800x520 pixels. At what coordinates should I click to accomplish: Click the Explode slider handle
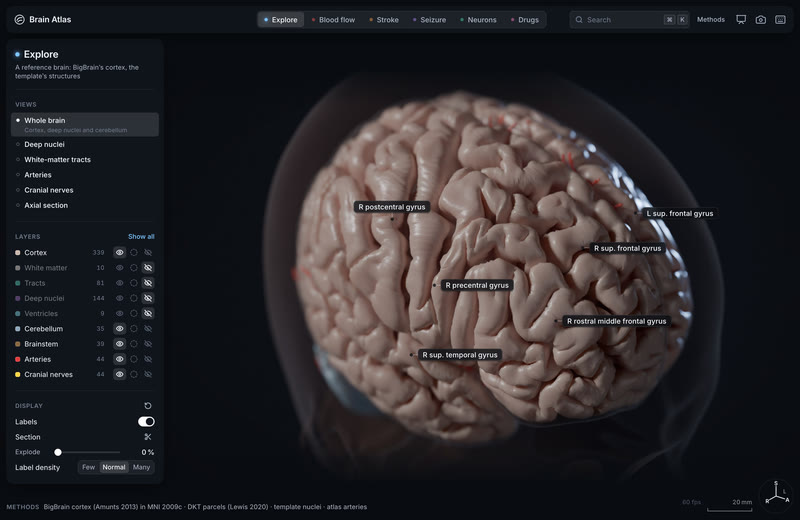(x=58, y=452)
